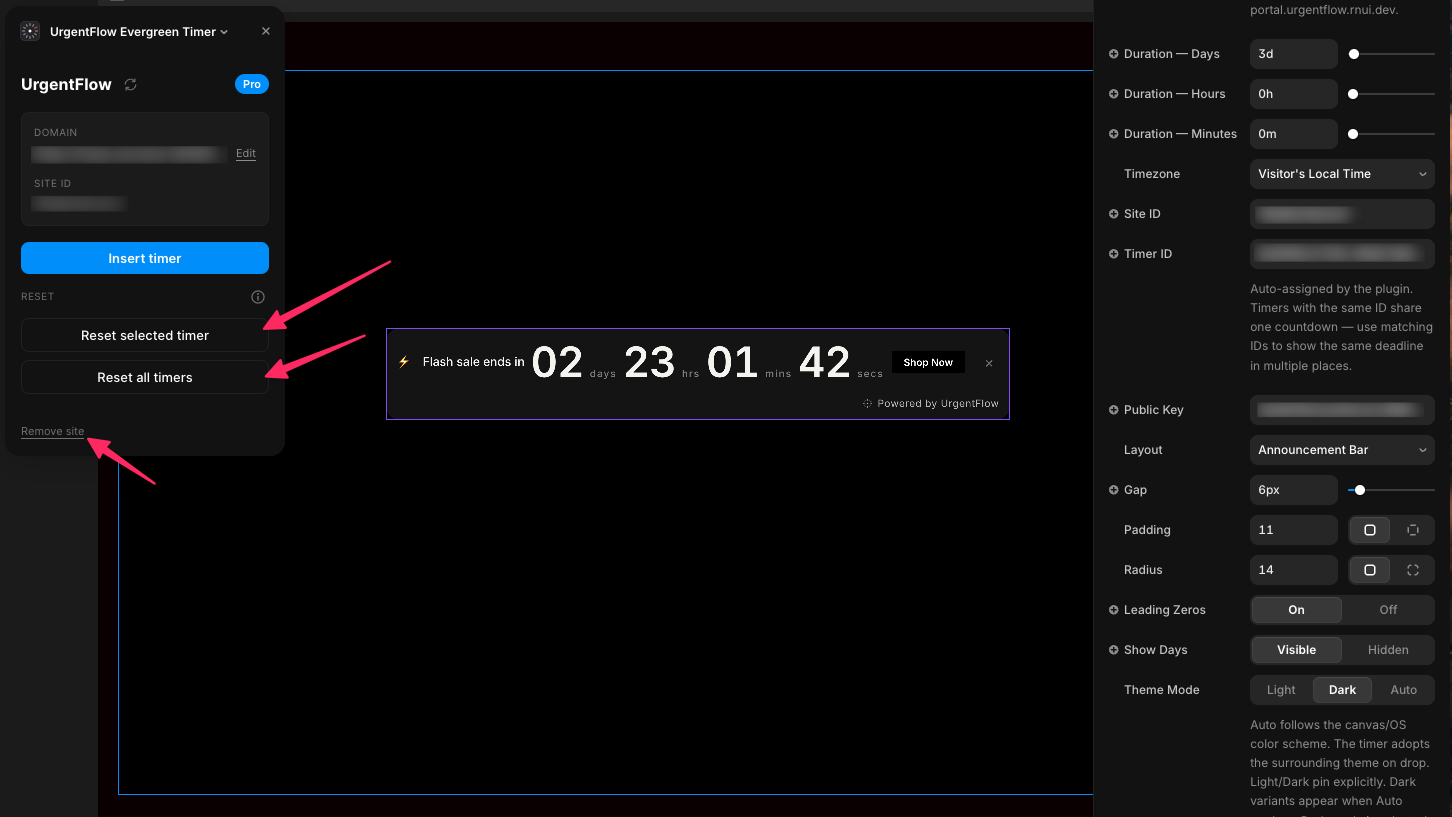Click the seconds countdown number 42
This screenshot has width=1452, height=817.
pyautogui.click(x=825, y=362)
